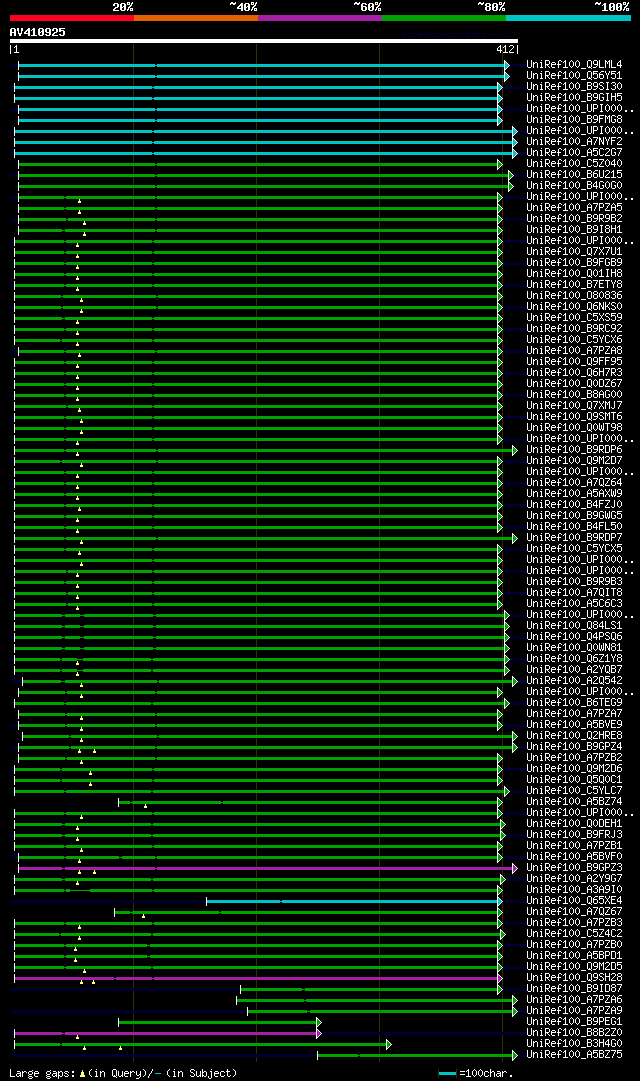Click the red ~20% identity legend segment

72,18
